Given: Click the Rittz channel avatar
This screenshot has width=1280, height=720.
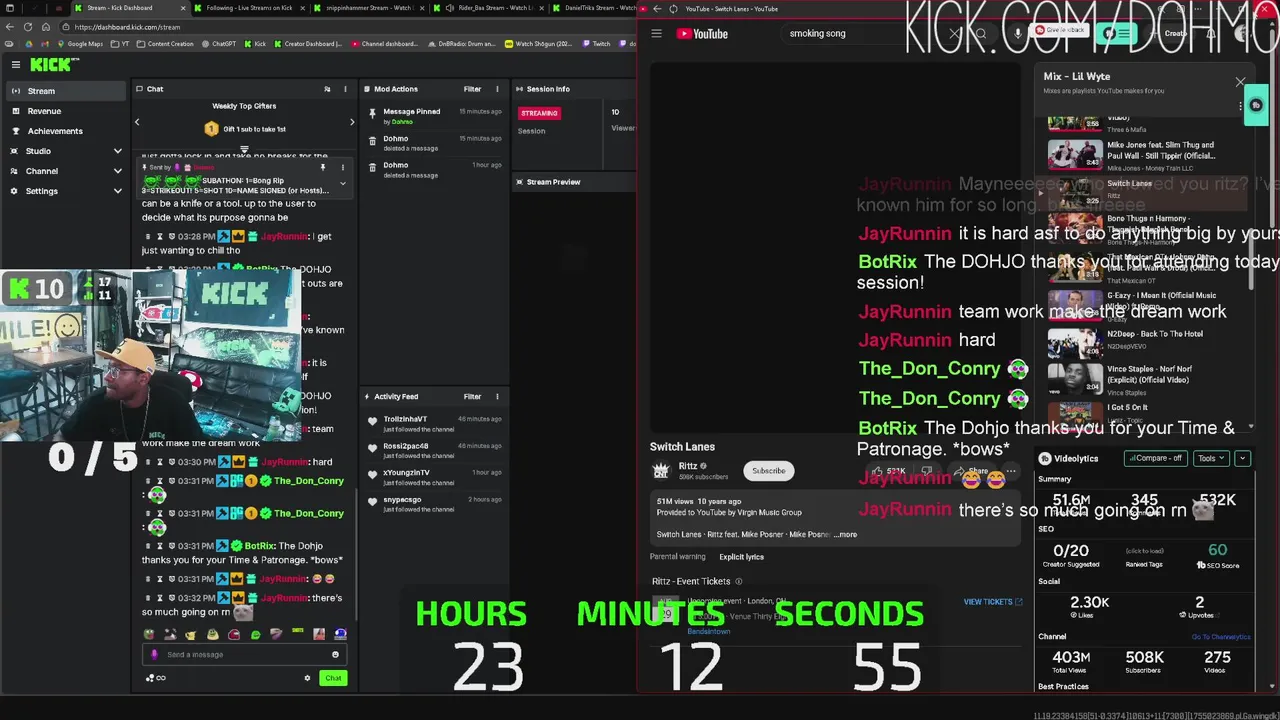Looking at the screenshot, I should [x=660, y=470].
